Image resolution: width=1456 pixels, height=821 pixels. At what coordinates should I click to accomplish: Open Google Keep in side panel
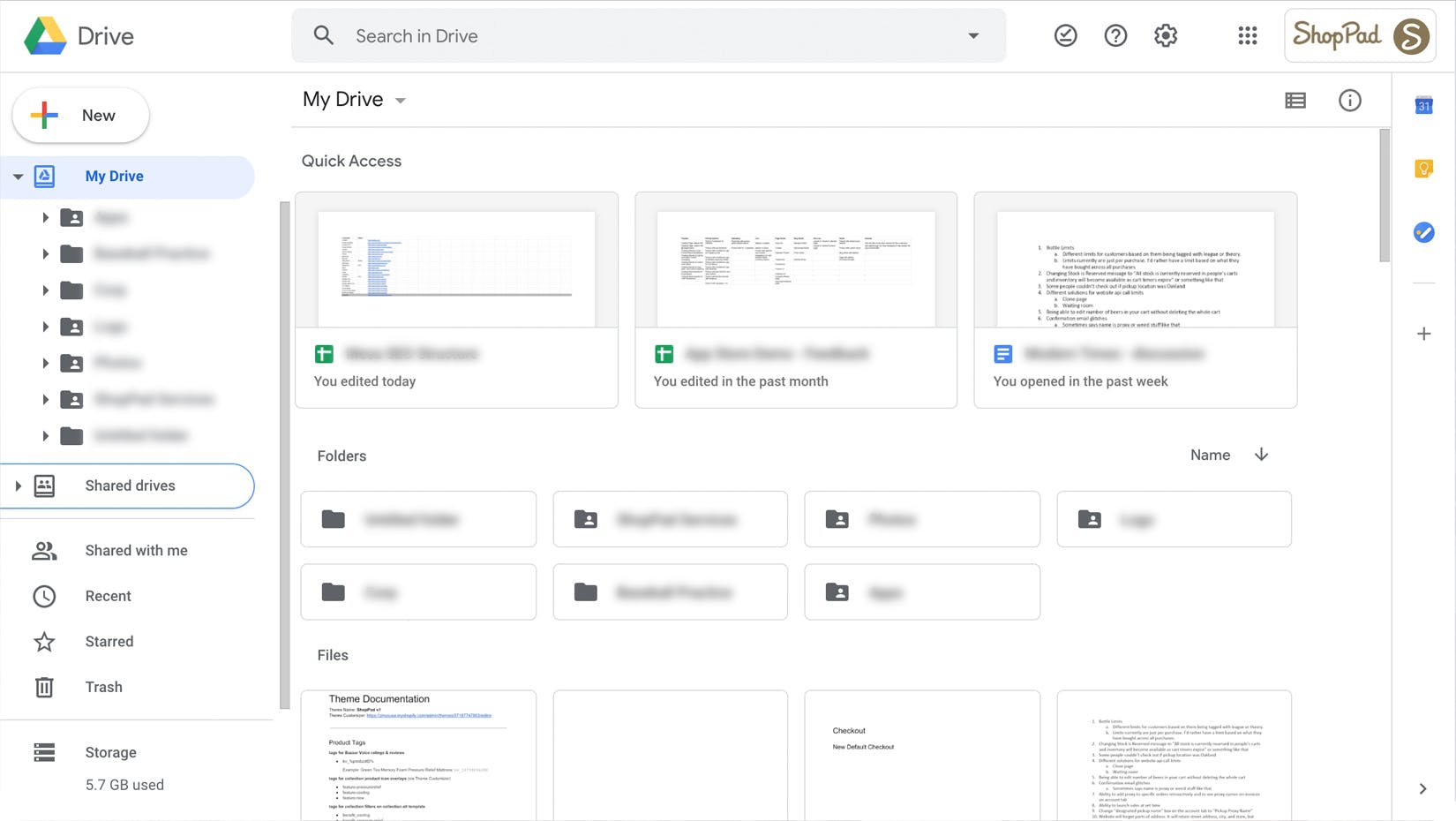point(1423,169)
